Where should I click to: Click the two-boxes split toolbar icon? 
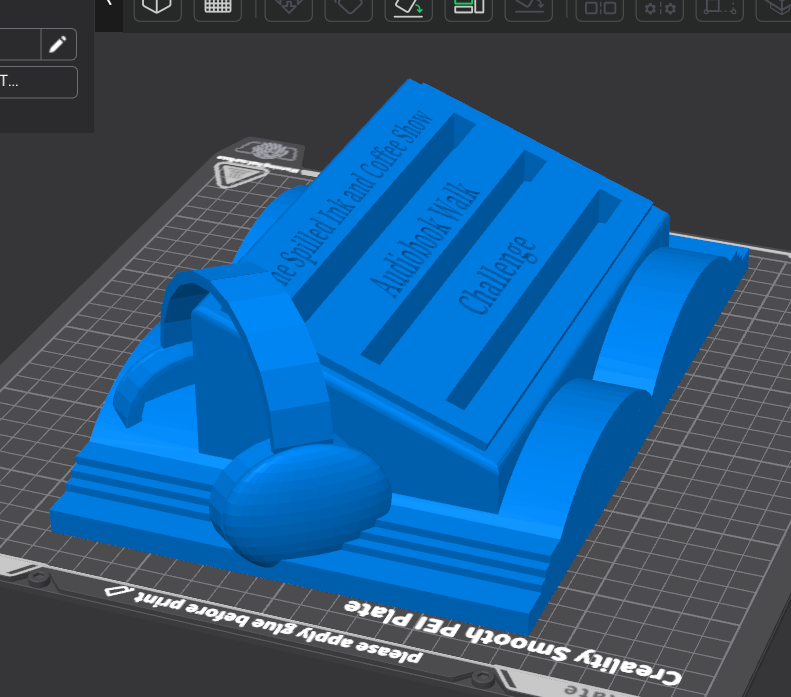pos(600,7)
